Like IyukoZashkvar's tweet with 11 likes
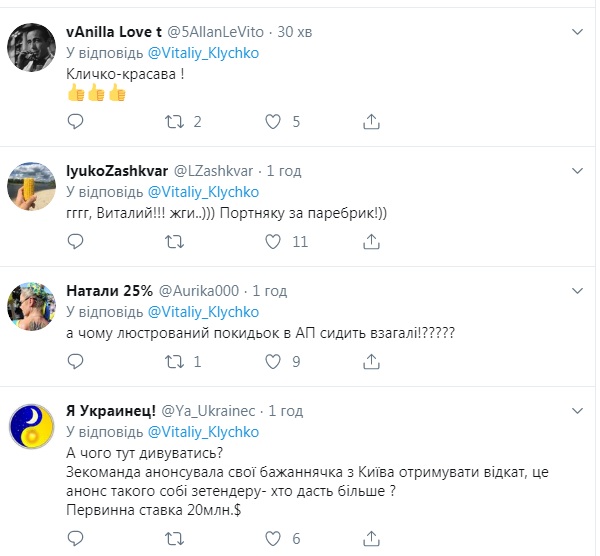The image size is (600, 556). 273,242
